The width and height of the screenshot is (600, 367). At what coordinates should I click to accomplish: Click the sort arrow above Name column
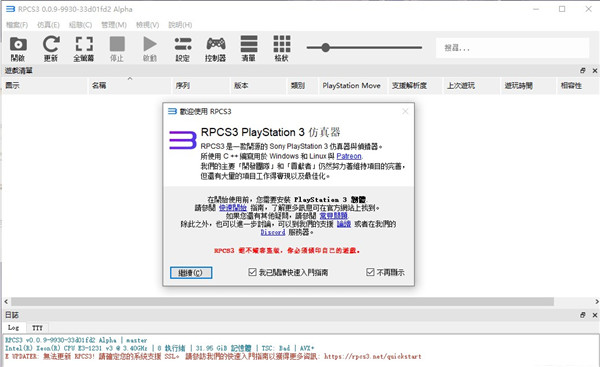130,78
